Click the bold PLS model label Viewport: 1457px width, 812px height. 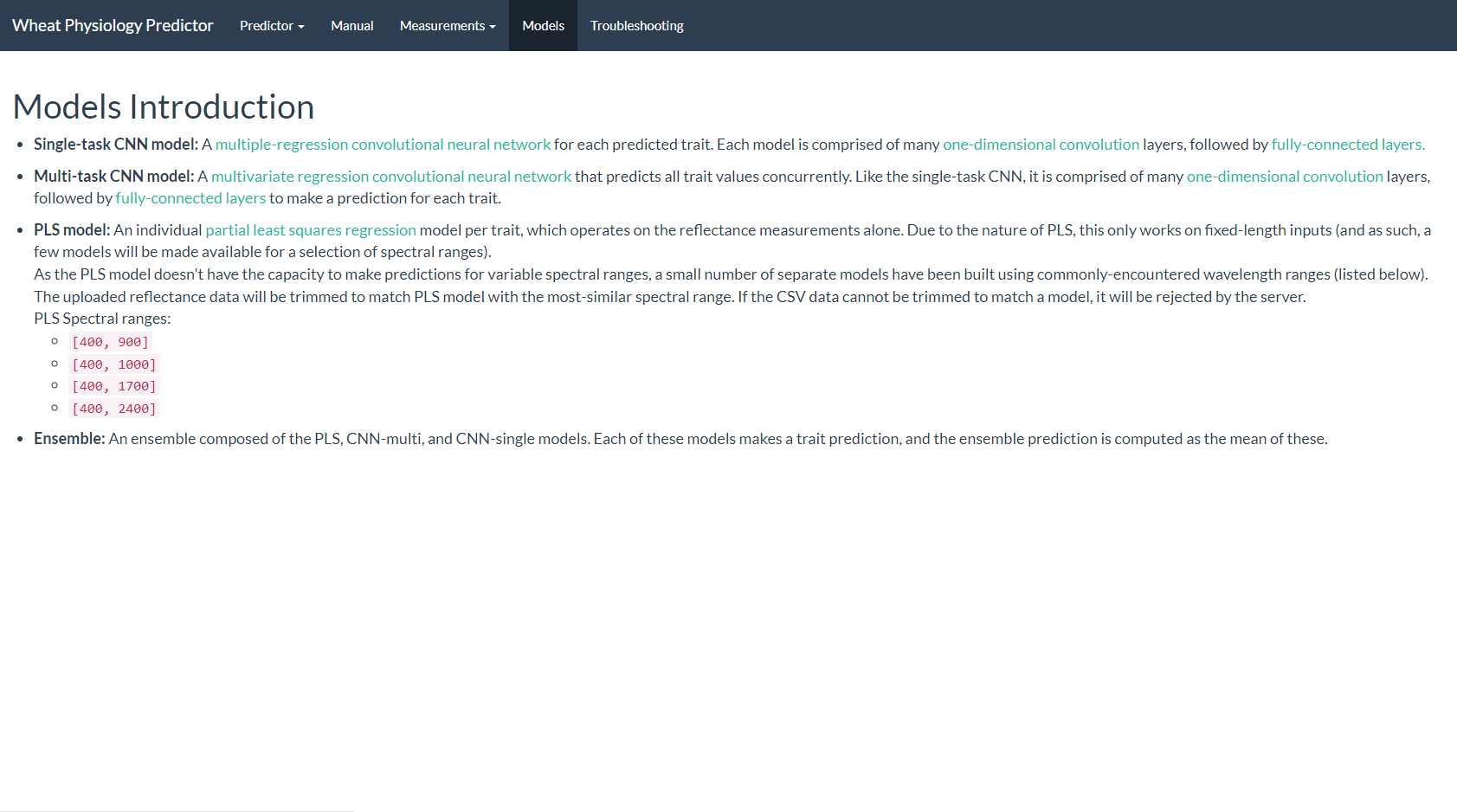tap(72, 230)
